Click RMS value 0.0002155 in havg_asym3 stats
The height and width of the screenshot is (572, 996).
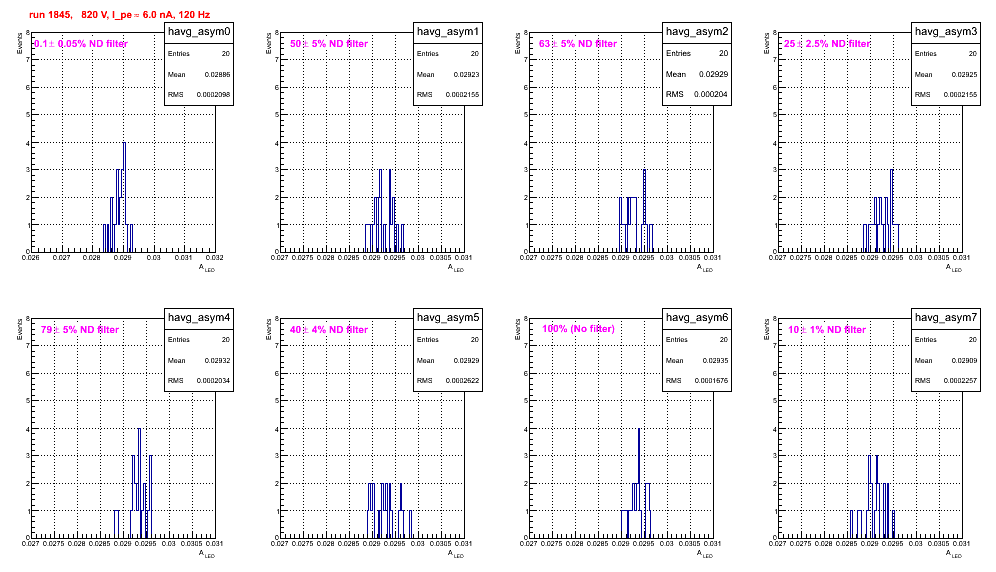[960, 95]
